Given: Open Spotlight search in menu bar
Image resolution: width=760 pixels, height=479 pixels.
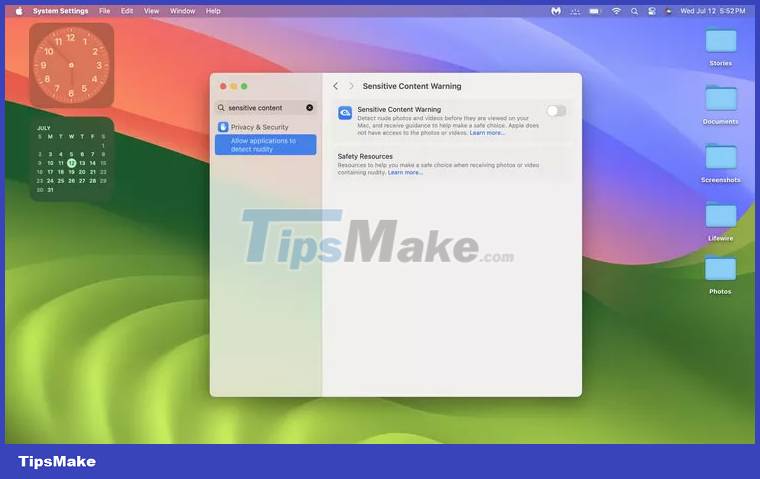Looking at the screenshot, I should pos(634,11).
